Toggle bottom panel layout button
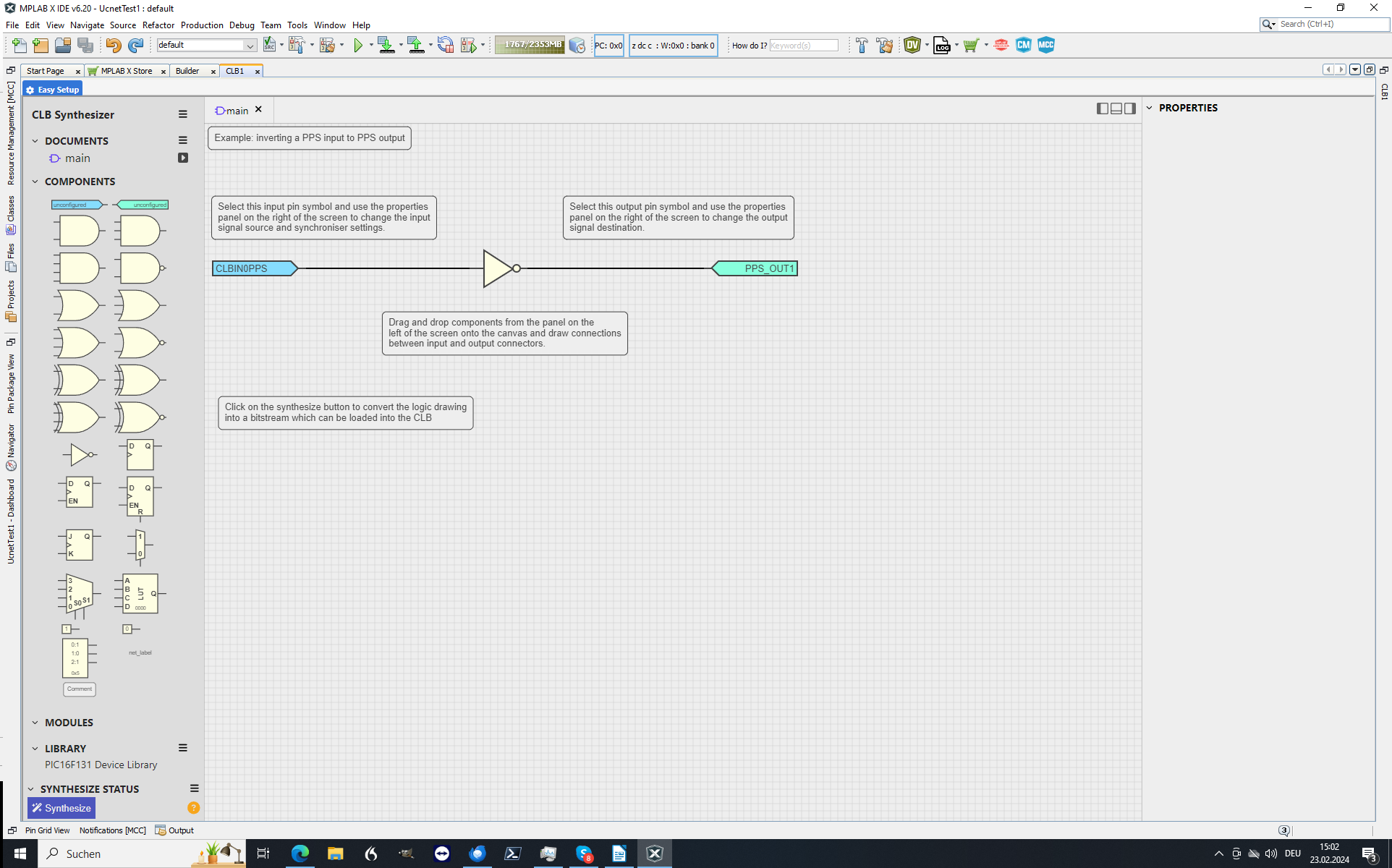1392x868 pixels. coord(1116,109)
